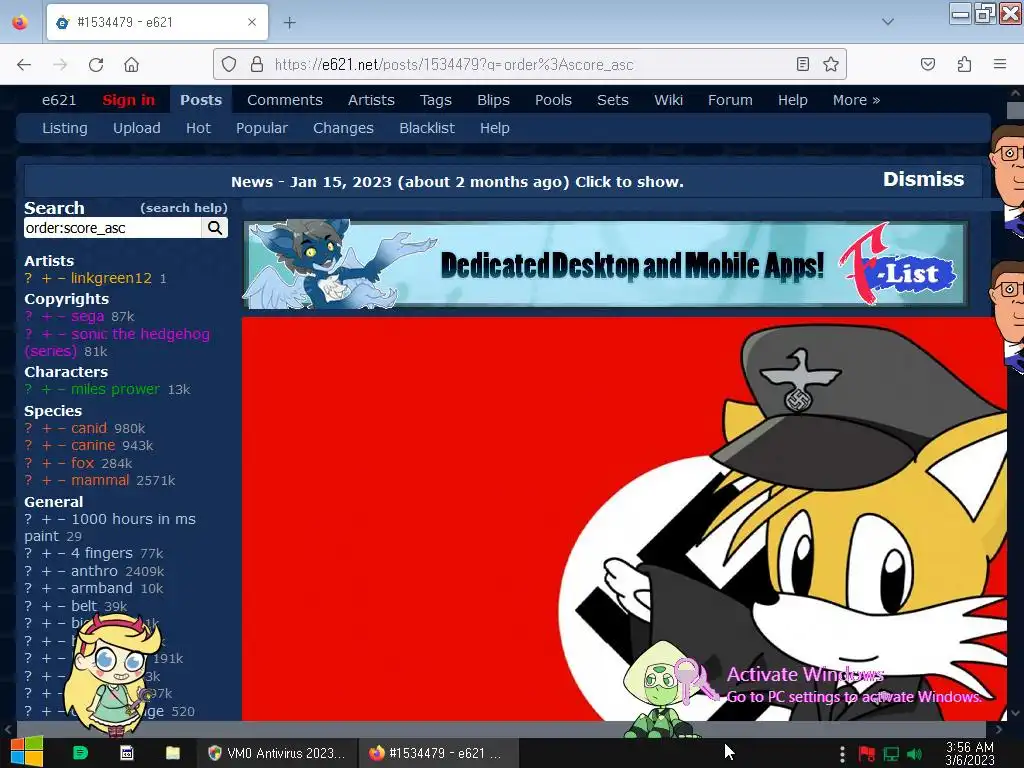Open the canid species tag
The width and height of the screenshot is (1024, 768).
[89, 428]
